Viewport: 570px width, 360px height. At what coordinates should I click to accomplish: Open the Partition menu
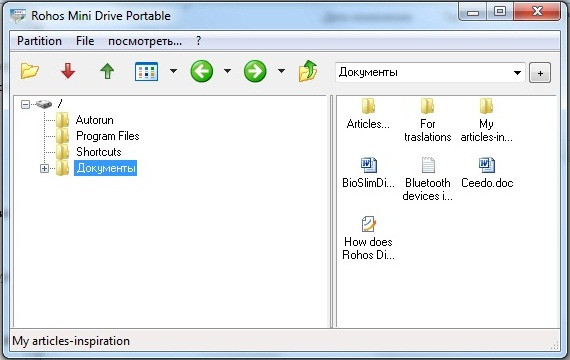(39, 41)
